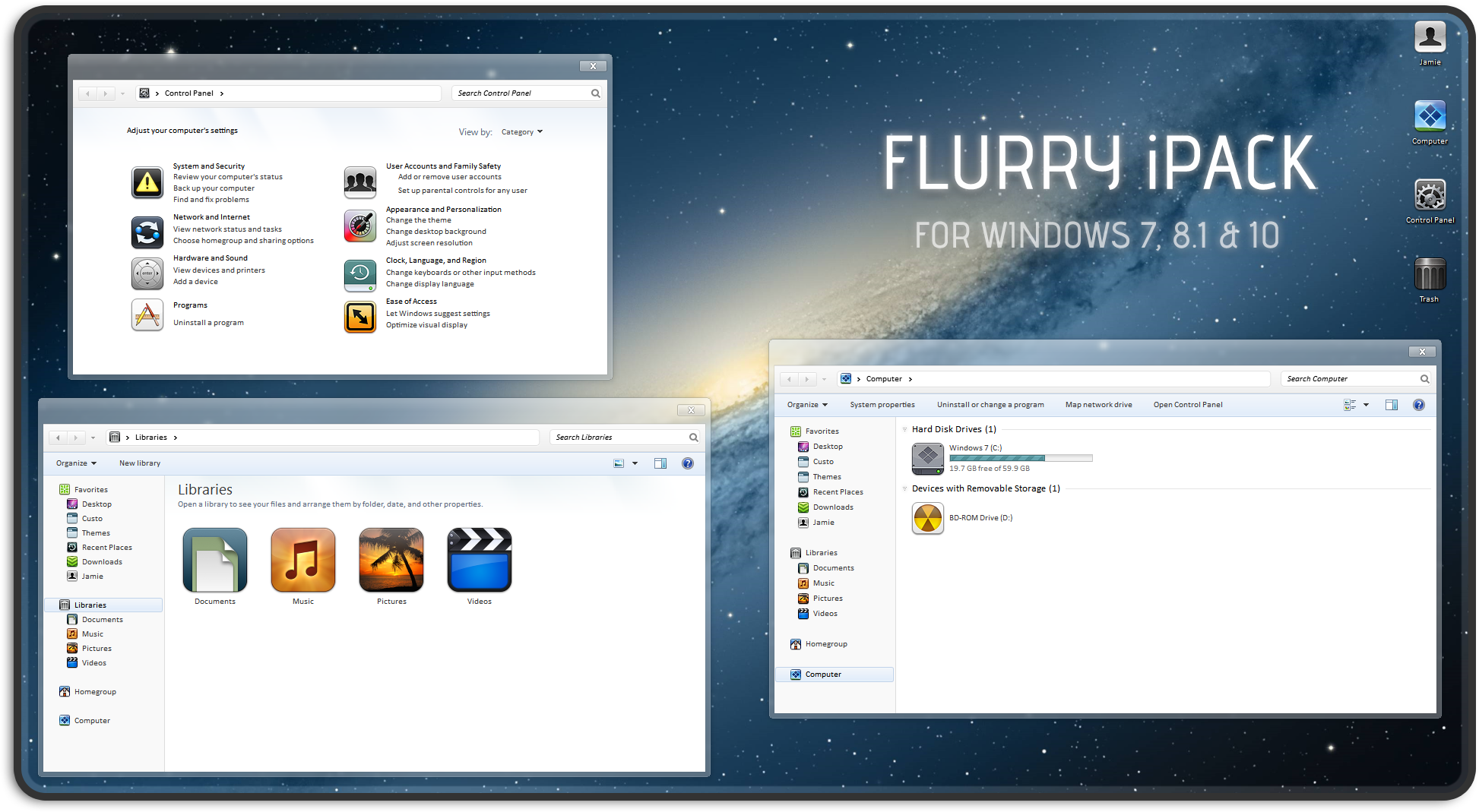Screen dimensions: 1479x812
Task: Click Uninstall a program link
Action: [208, 323]
